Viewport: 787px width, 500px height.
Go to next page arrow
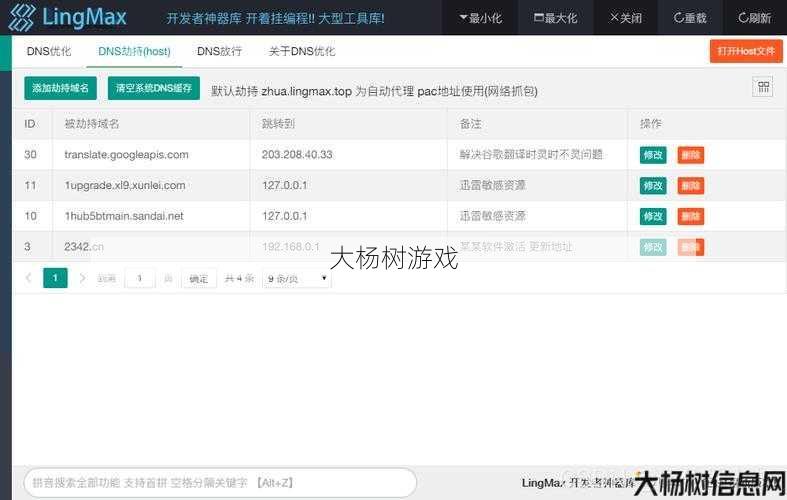click(82, 278)
